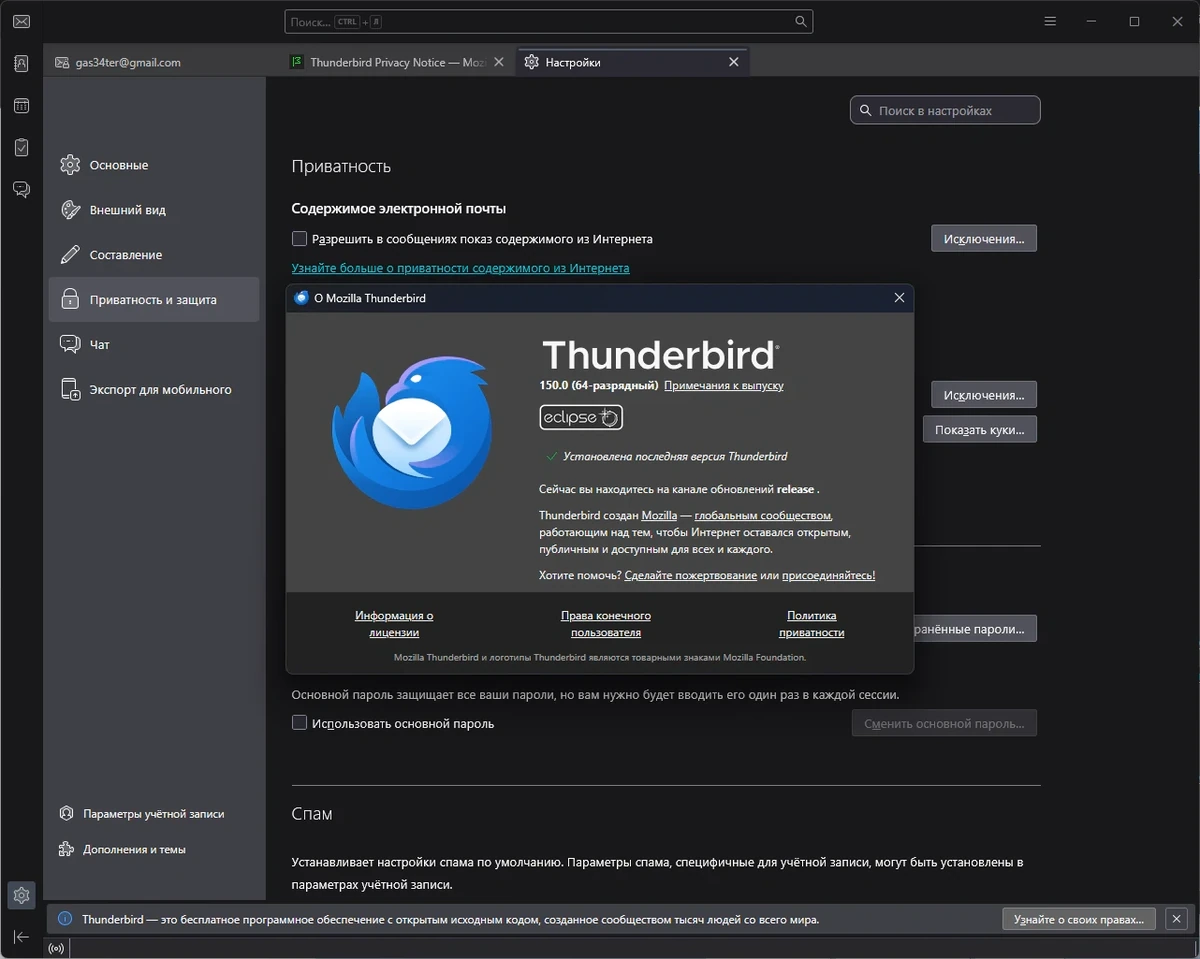Click the saved passwords button
The image size is (1200, 959).
pyautogui.click(x=974, y=629)
